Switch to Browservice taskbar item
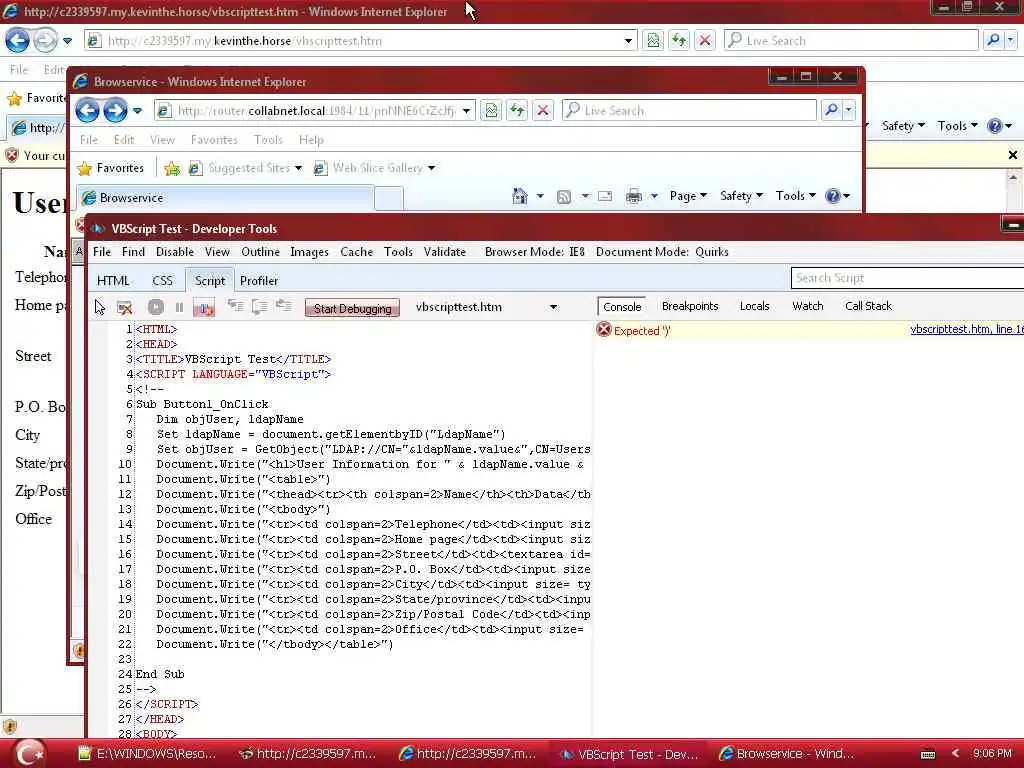The width and height of the screenshot is (1024, 768). point(788,754)
